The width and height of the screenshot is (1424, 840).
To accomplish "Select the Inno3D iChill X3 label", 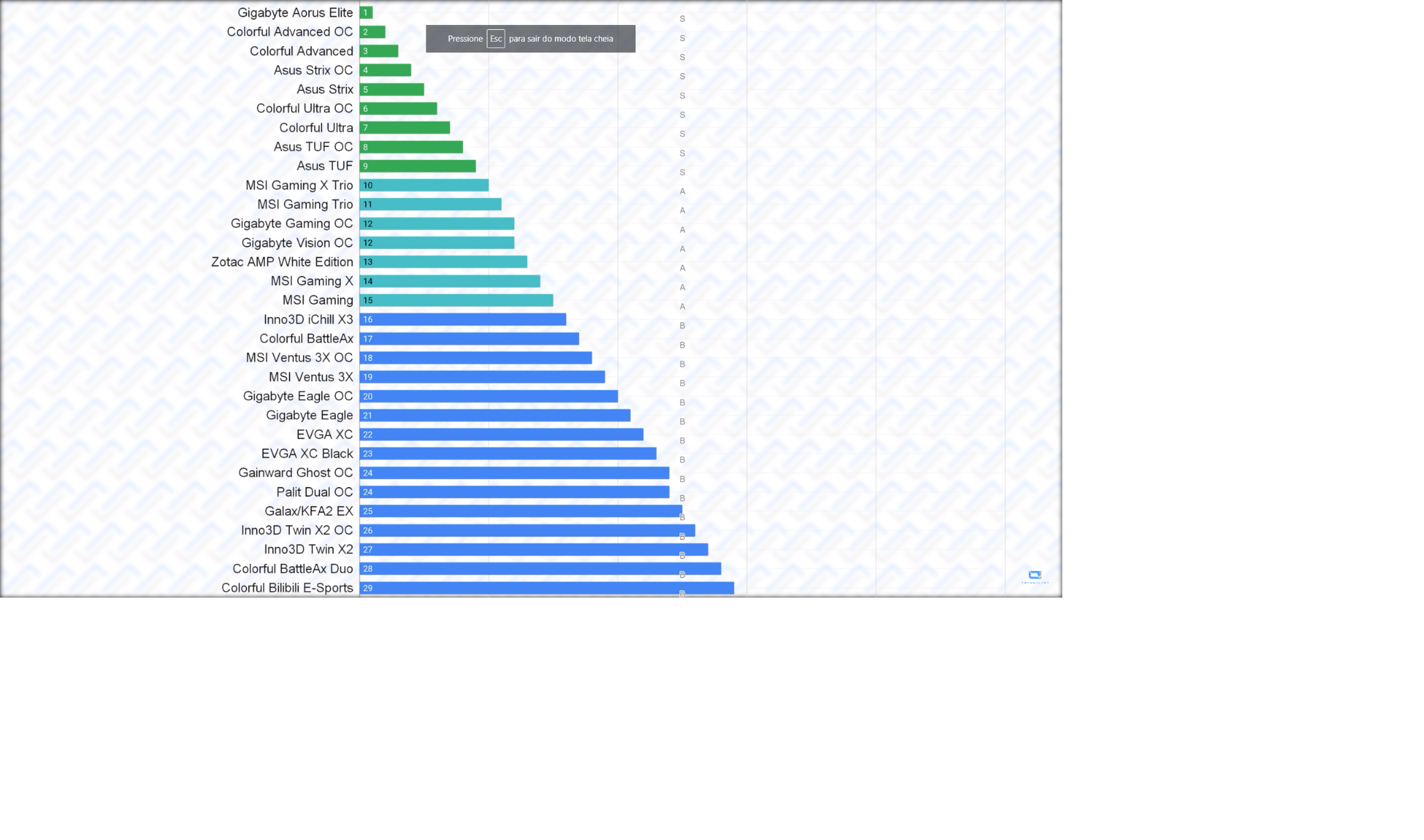I will click(309, 320).
